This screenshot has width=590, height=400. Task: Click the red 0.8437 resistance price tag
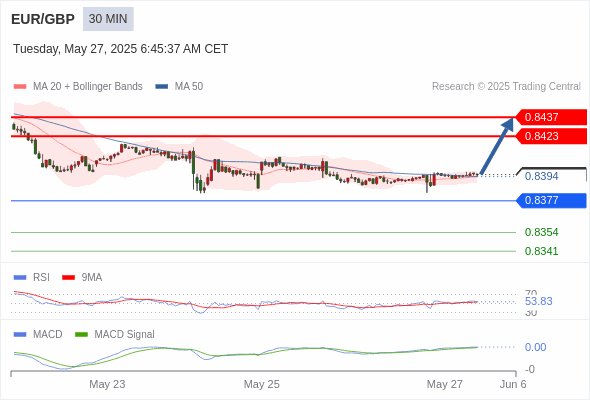click(551, 117)
